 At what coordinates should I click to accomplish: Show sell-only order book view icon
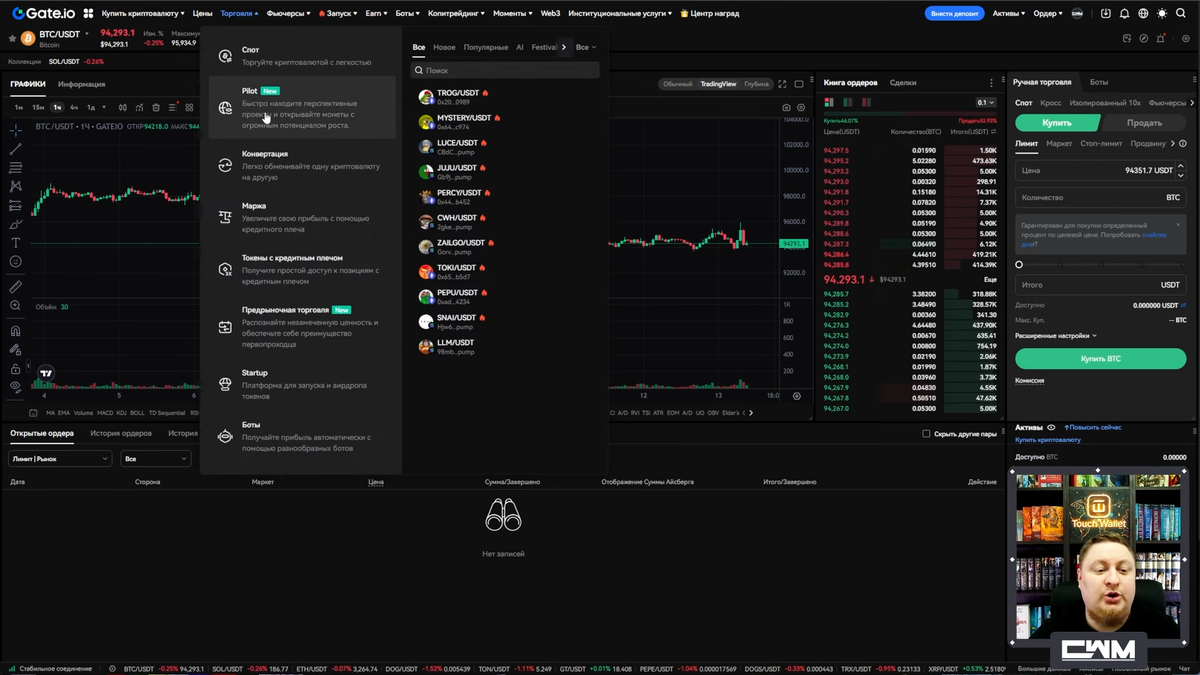click(866, 102)
